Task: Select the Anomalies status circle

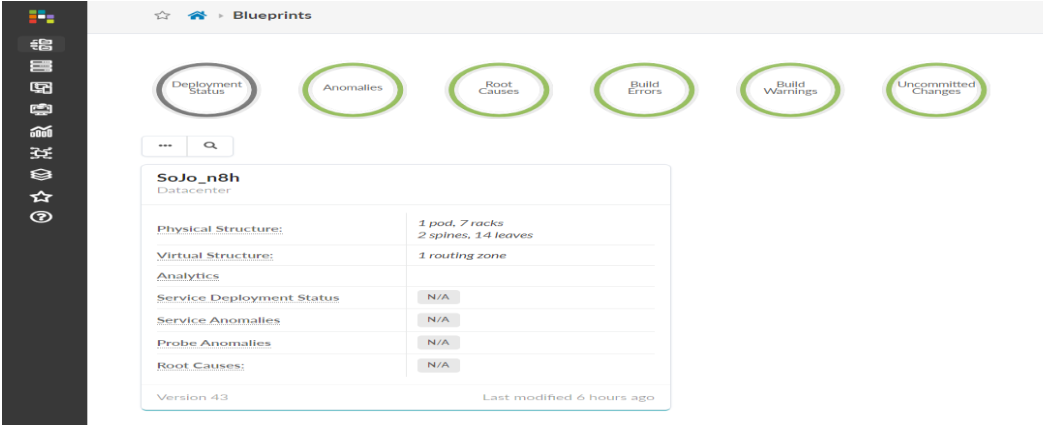Action: pos(353,89)
